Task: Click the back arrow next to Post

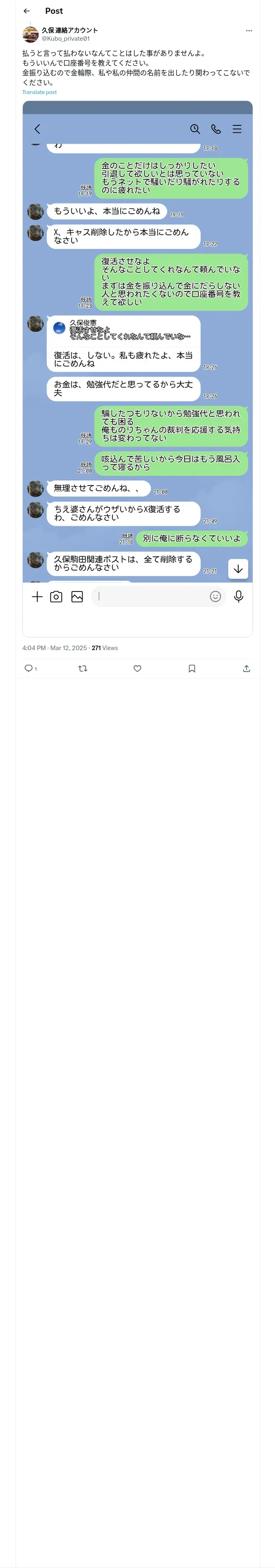Action: click(26, 11)
